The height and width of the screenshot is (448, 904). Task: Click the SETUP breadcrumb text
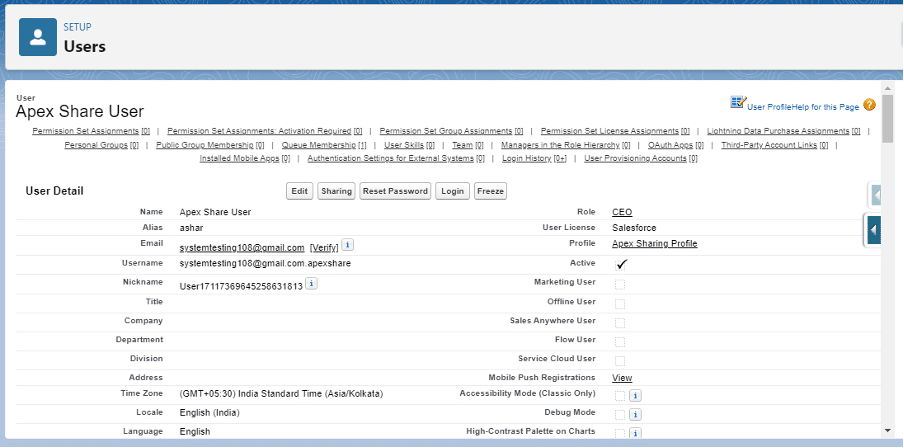click(x=77, y=27)
